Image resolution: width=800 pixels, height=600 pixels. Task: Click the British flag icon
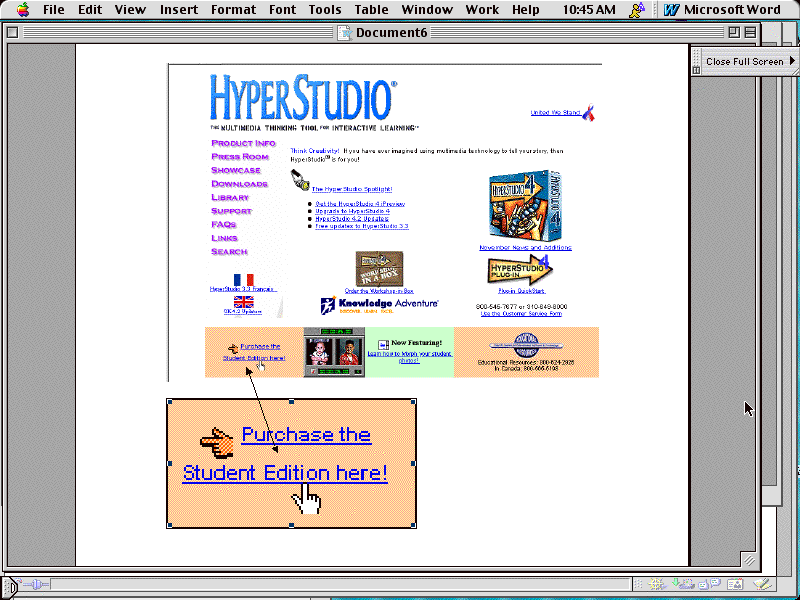click(243, 302)
